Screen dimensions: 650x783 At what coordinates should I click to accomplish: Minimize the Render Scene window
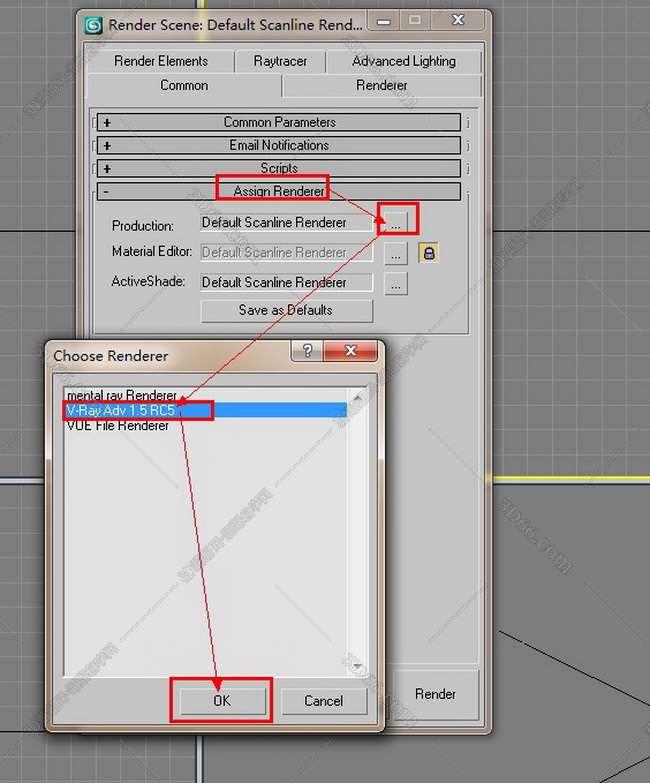[x=383, y=21]
